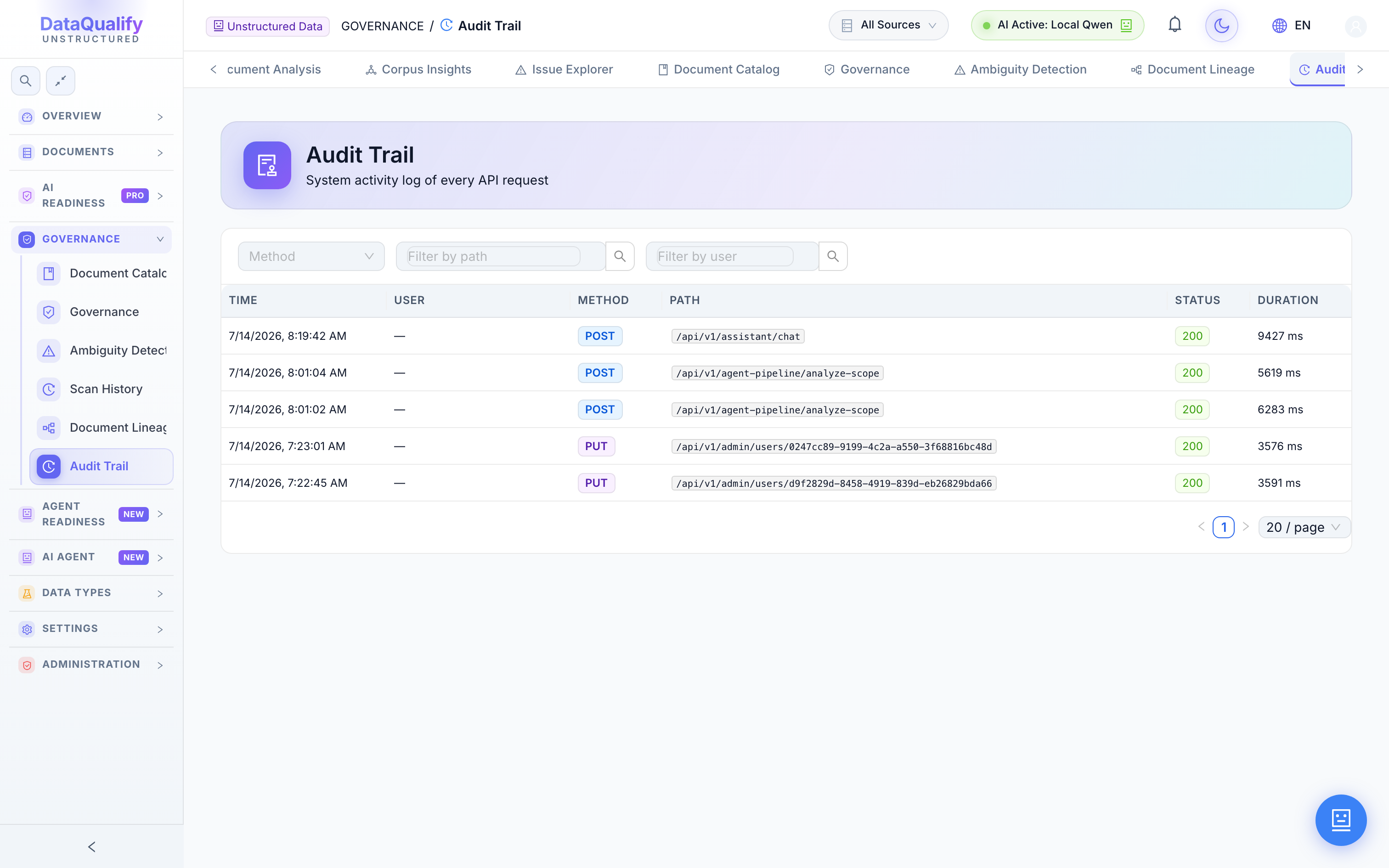
Task: Click the Documents icon in sidebar
Action: (27, 152)
